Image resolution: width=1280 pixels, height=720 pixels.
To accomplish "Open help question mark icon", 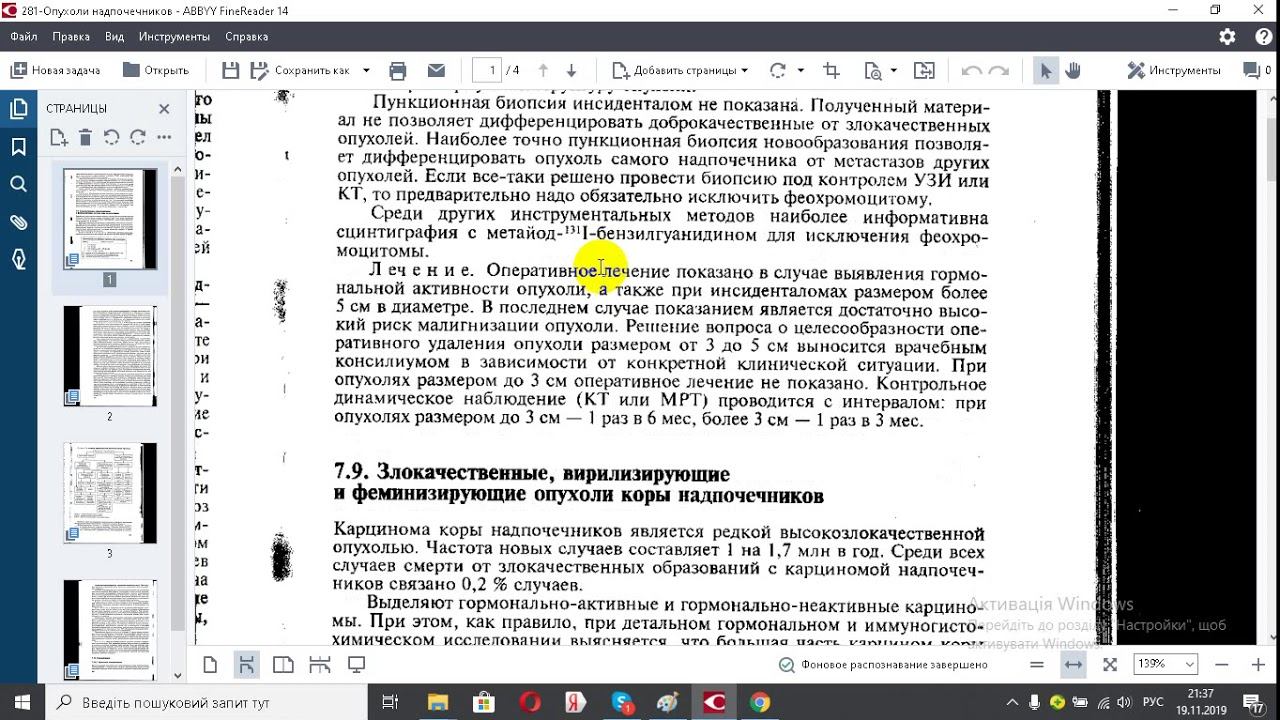I will pos(1263,37).
